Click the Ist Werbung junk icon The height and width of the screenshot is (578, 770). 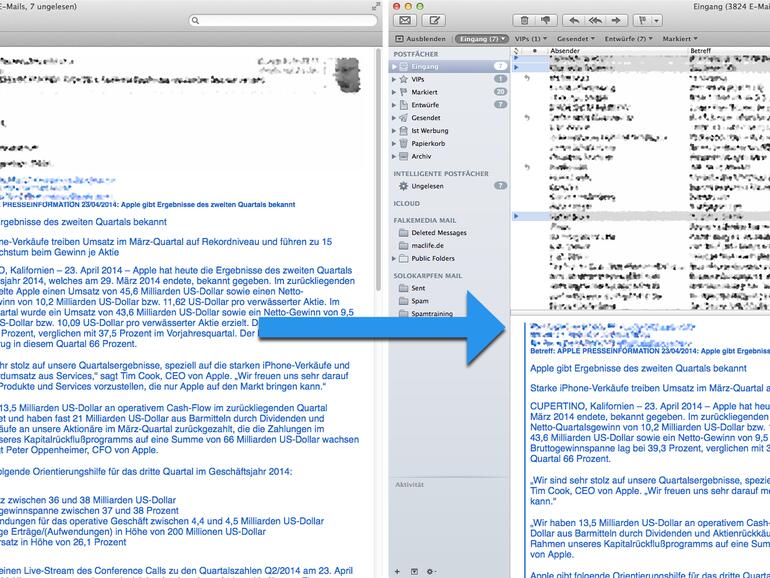[404, 131]
